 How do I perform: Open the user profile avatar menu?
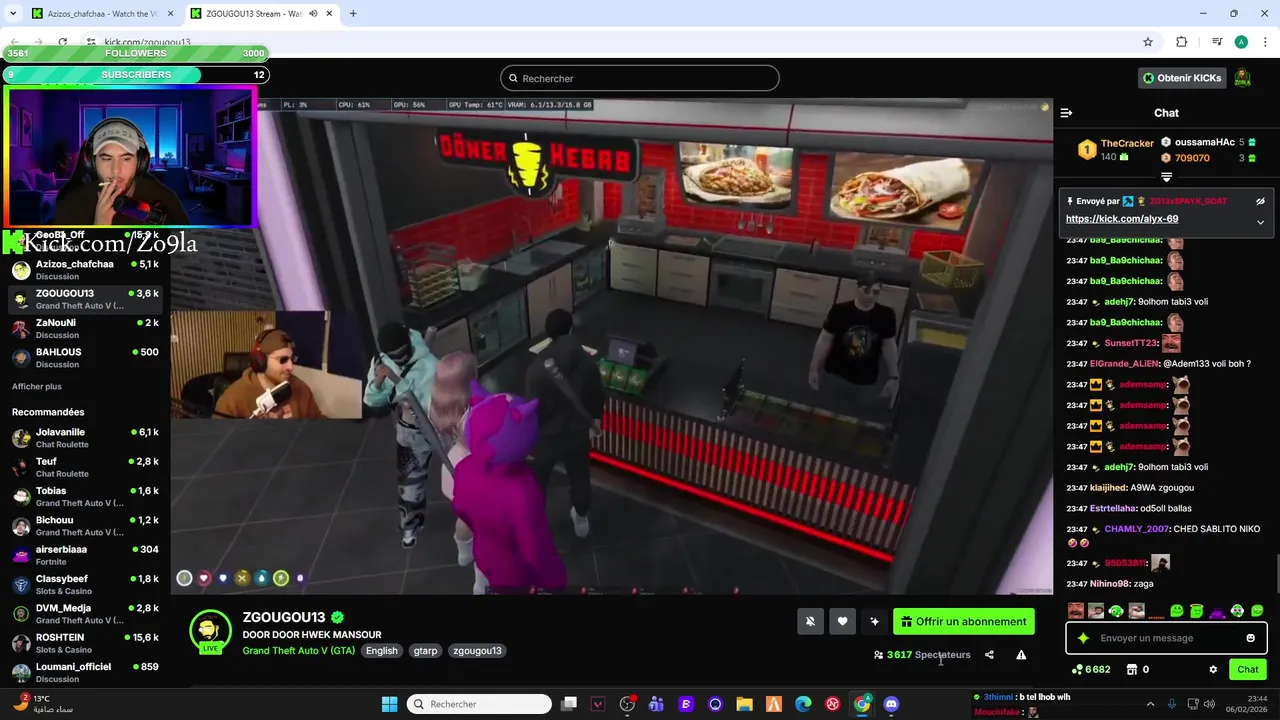tap(1242, 78)
